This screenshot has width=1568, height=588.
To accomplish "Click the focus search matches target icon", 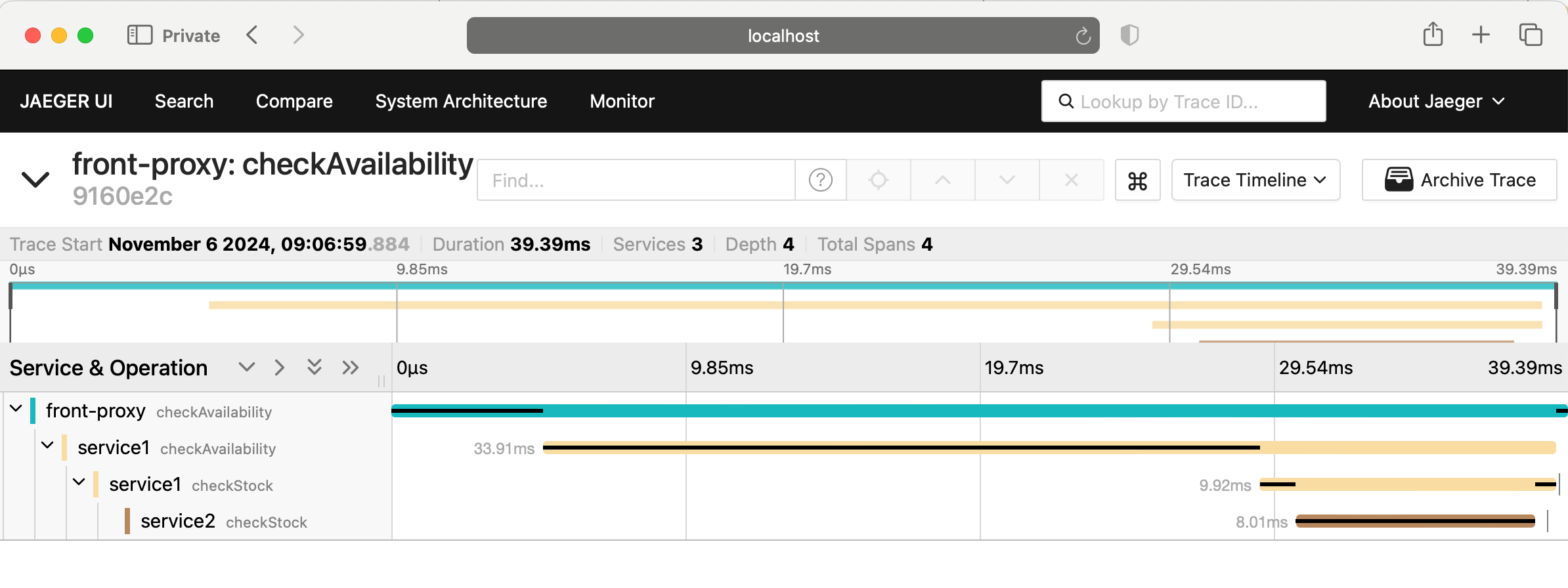I will (878, 180).
